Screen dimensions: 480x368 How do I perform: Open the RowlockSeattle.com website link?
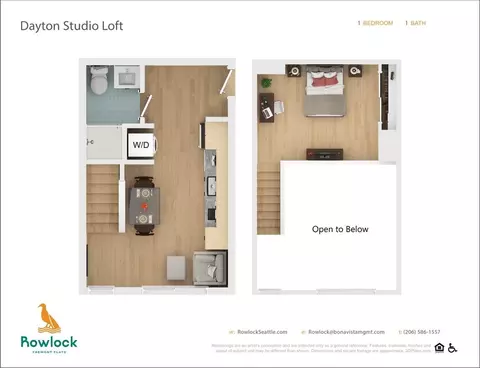tap(262, 332)
